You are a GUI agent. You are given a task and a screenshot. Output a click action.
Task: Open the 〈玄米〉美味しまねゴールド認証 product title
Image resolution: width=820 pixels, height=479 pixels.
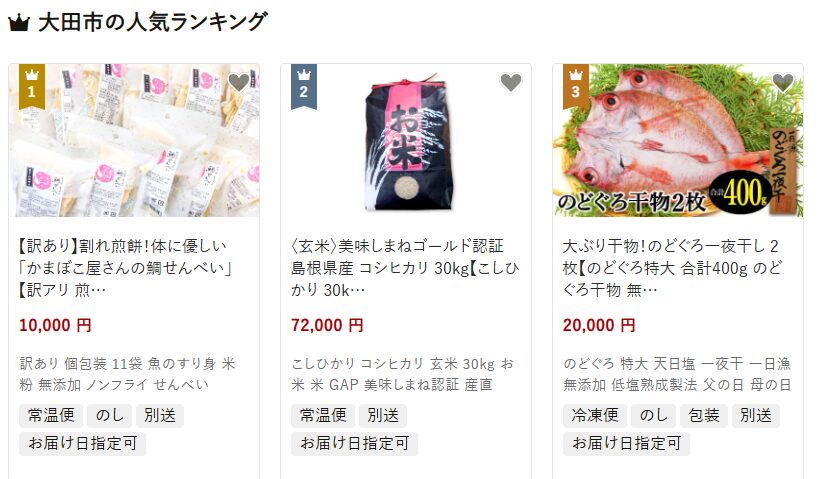[405, 267]
